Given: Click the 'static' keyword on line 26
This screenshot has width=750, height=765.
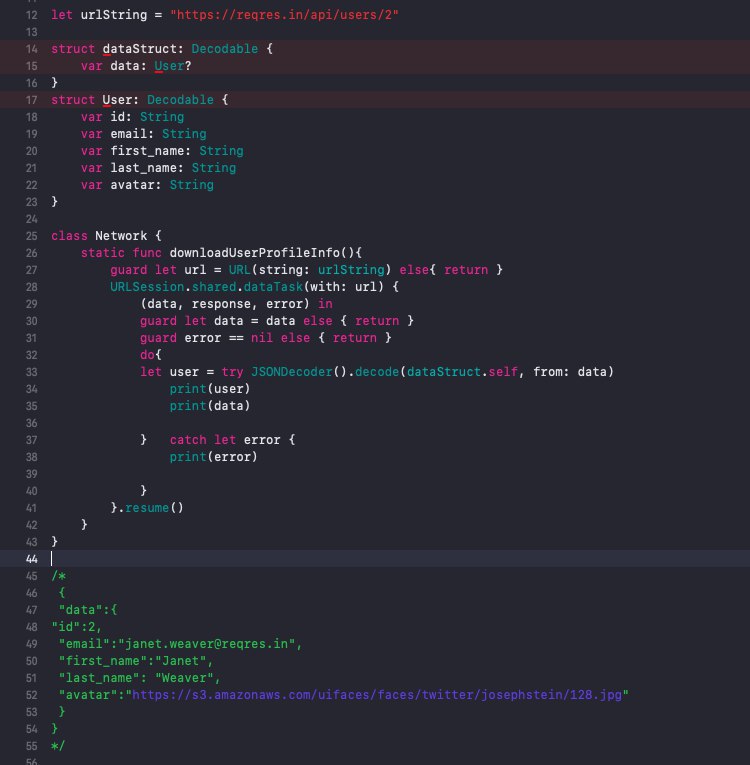Looking at the screenshot, I should tap(102, 253).
